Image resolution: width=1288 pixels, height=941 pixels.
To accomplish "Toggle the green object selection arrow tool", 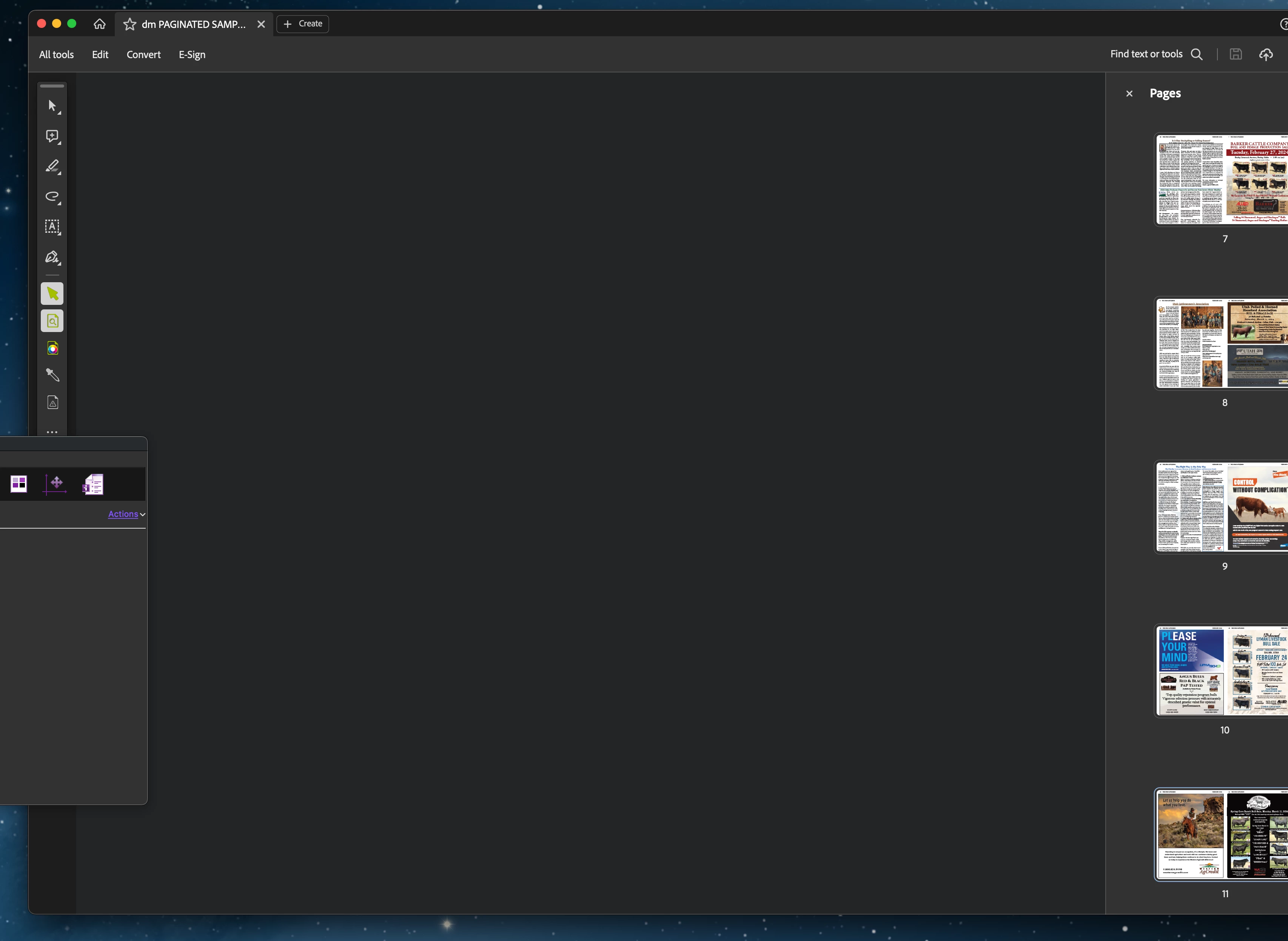I will click(52, 294).
